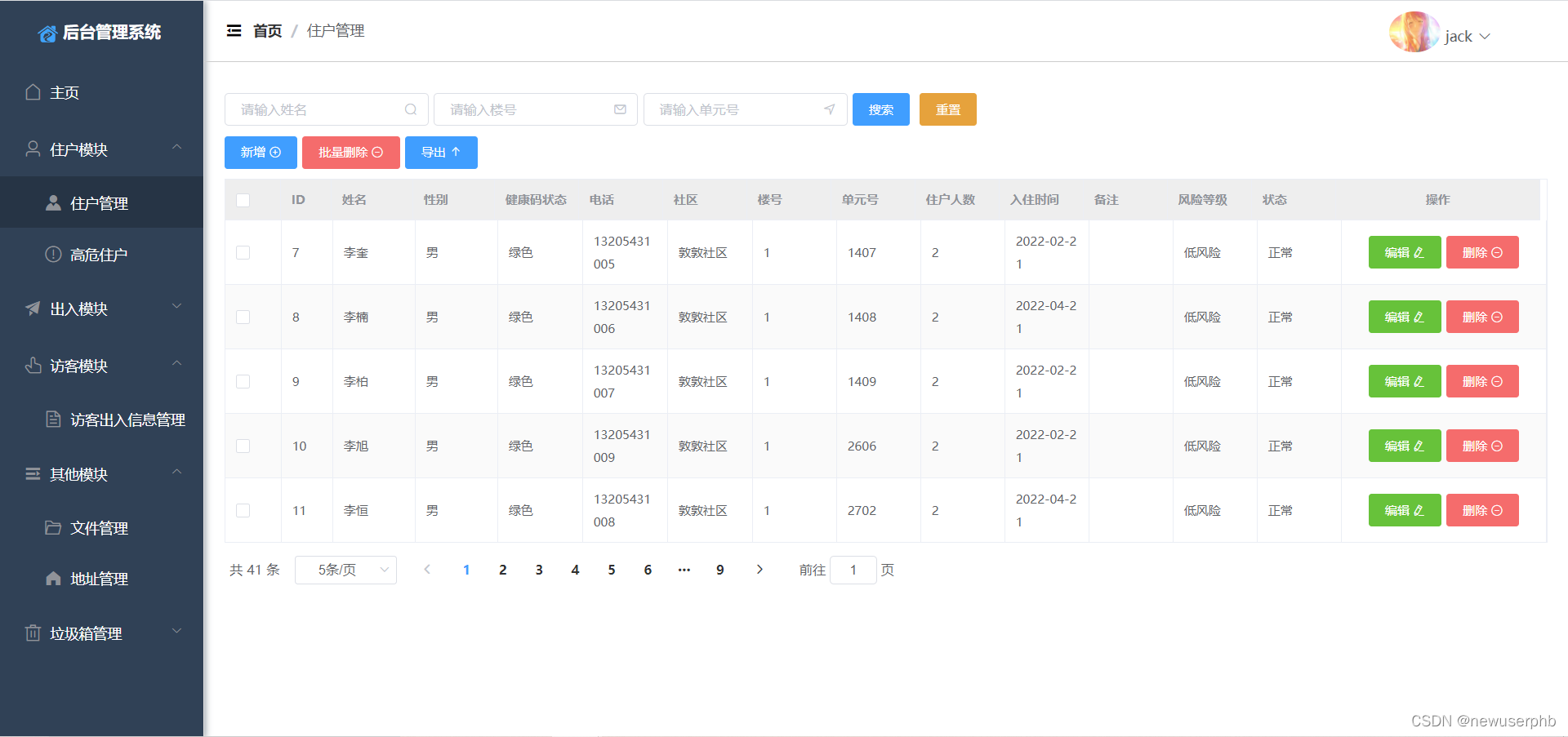This screenshot has height=737, width=1568.
Task: Edit the row for 李奎
Action: click(x=1405, y=252)
